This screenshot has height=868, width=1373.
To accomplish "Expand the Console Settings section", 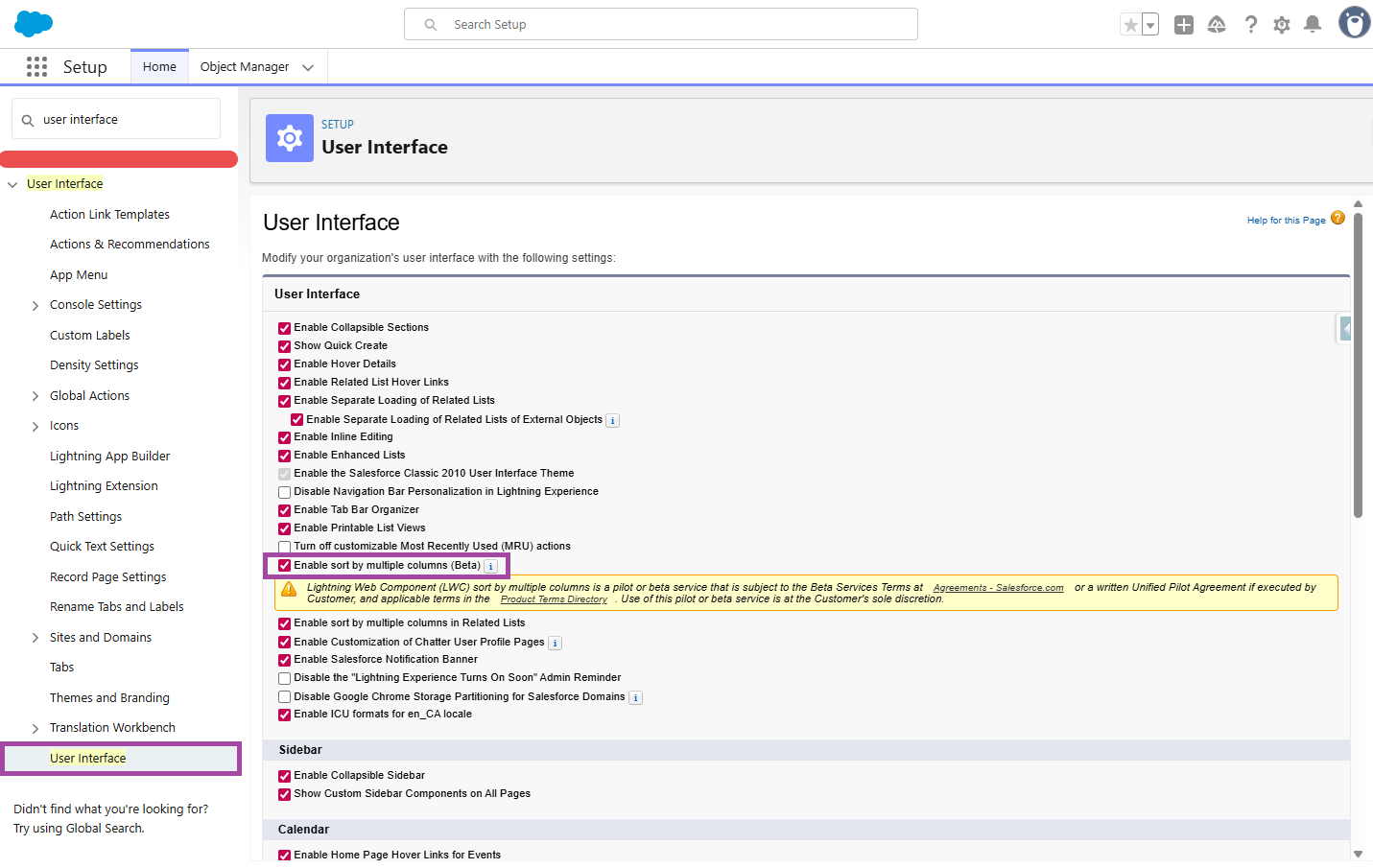I will click(x=36, y=304).
